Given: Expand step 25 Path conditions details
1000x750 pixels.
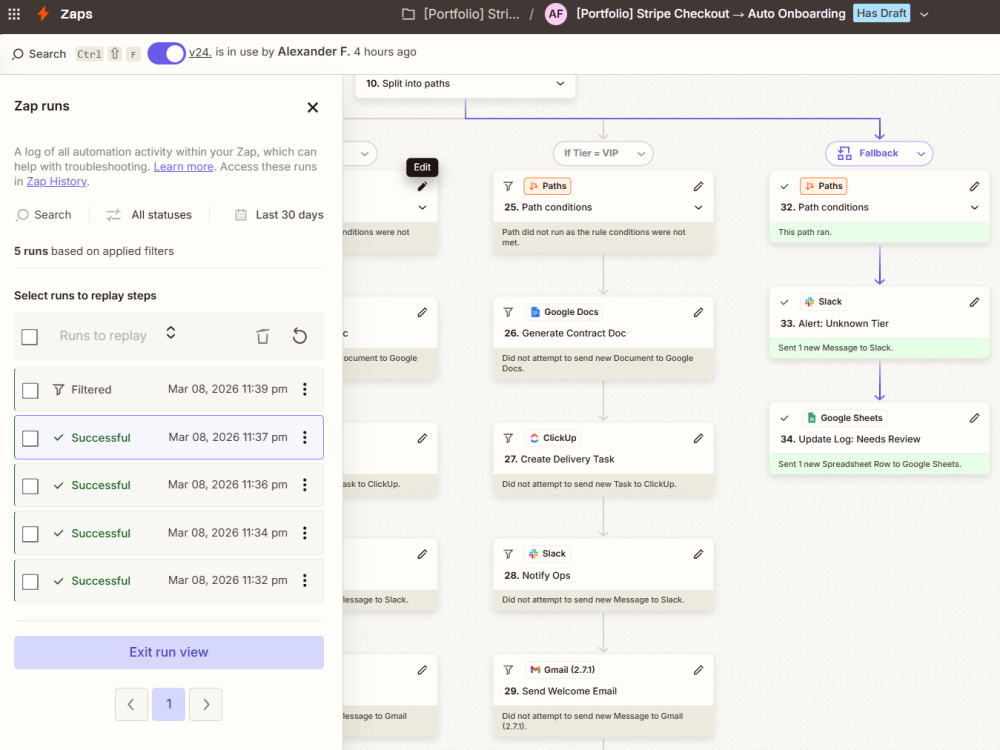Looking at the screenshot, I should pos(698,207).
